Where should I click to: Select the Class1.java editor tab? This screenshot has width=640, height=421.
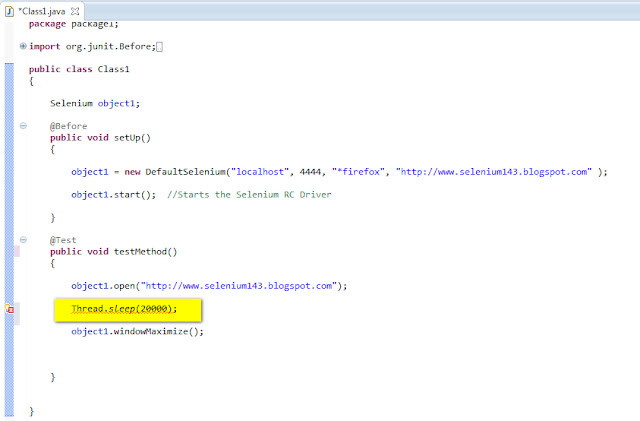41,11
